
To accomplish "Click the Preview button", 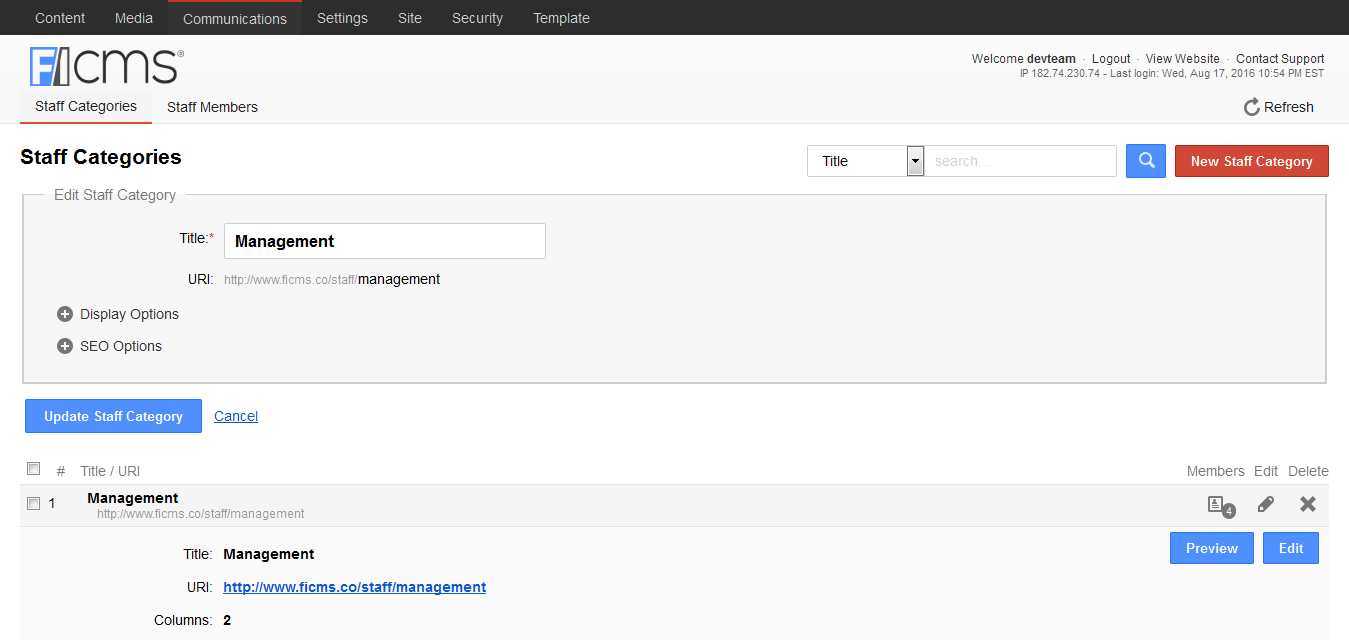I will pos(1211,548).
